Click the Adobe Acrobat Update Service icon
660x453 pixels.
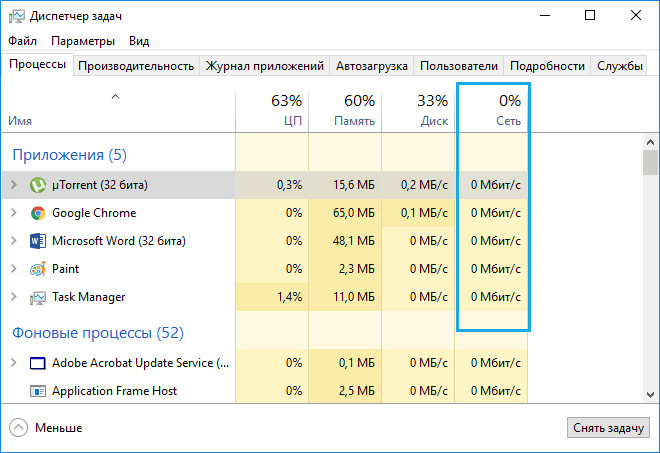click(x=38, y=363)
